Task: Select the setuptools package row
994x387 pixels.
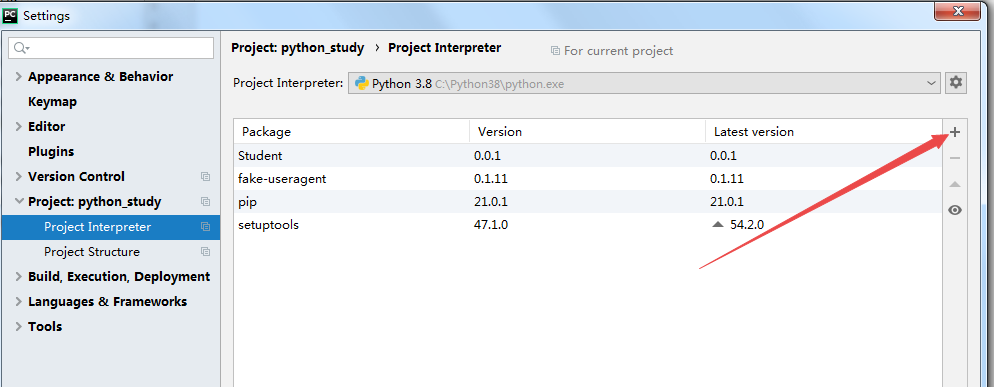Action: 588,225
